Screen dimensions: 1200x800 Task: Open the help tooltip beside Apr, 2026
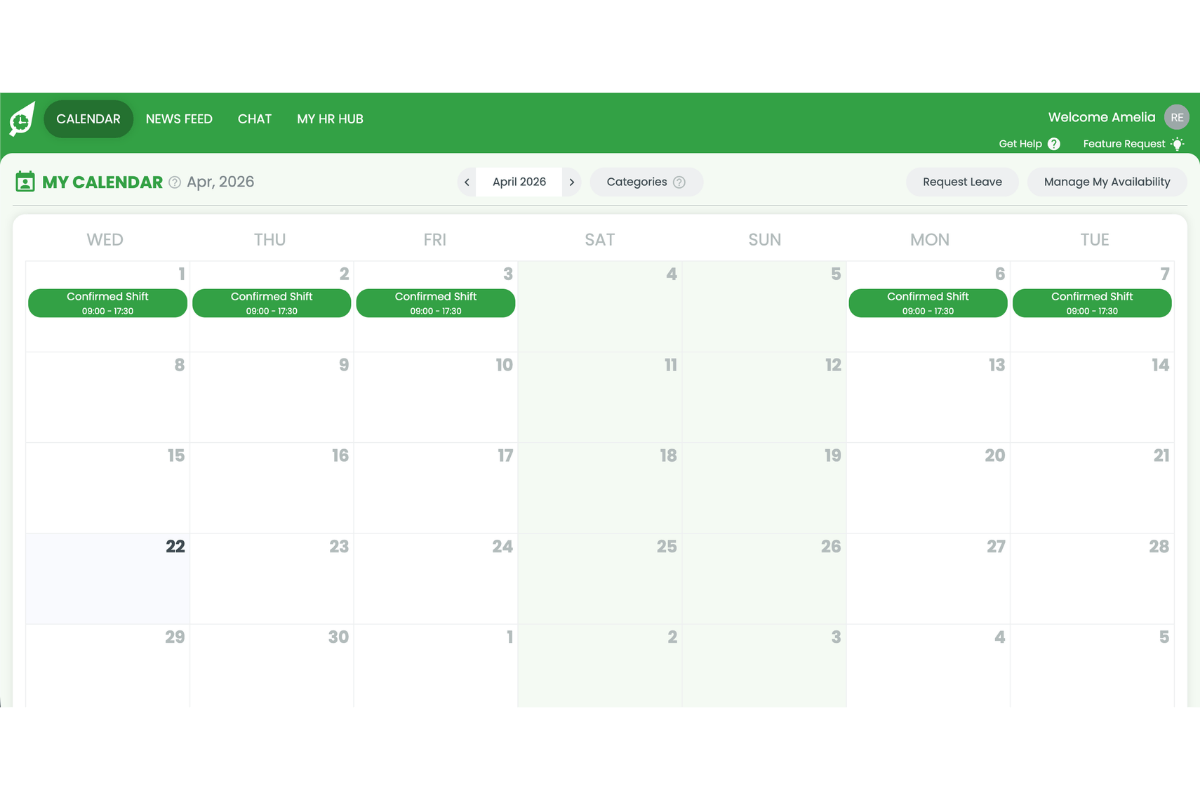tap(173, 181)
